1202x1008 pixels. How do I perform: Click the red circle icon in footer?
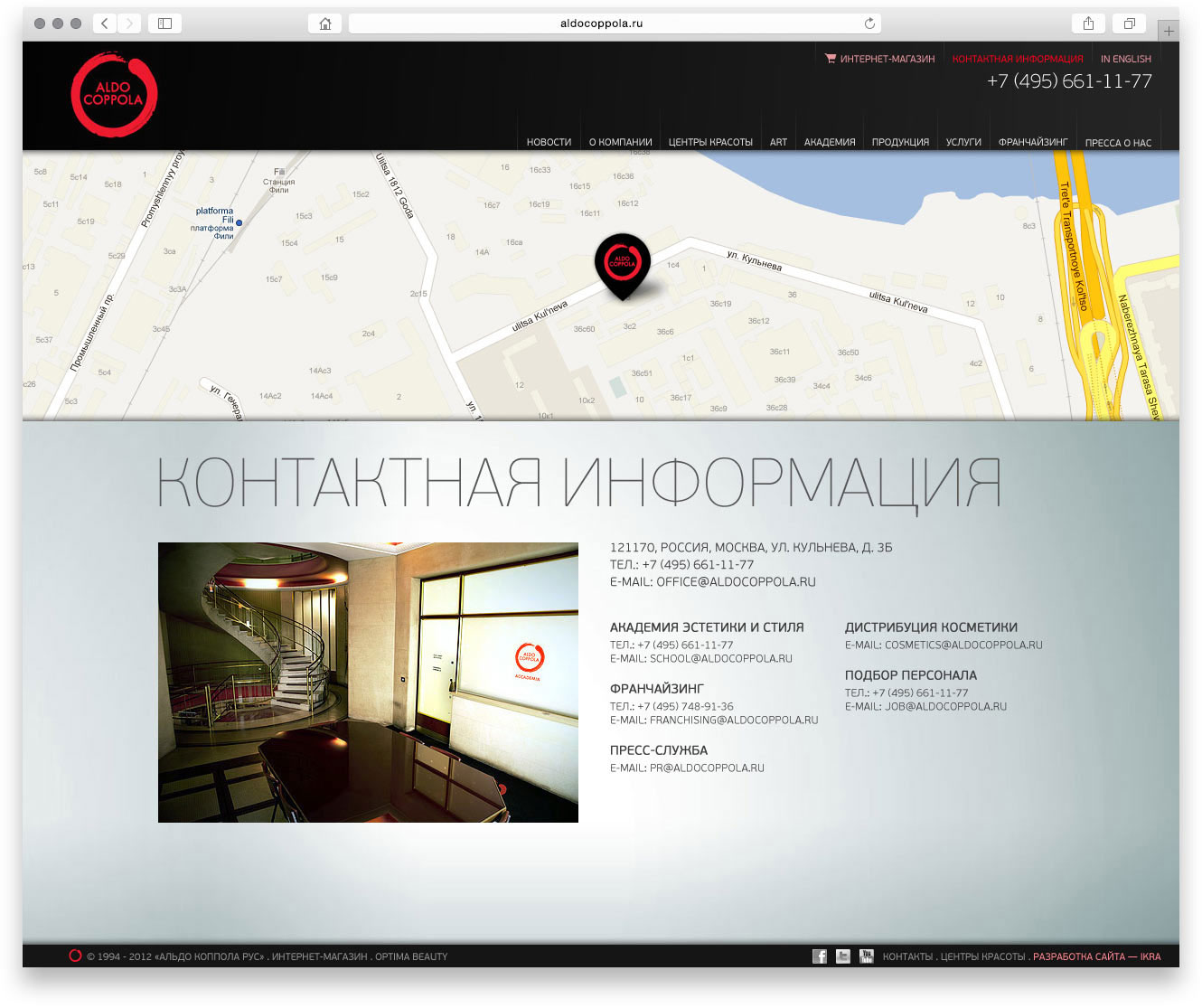(x=75, y=956)
